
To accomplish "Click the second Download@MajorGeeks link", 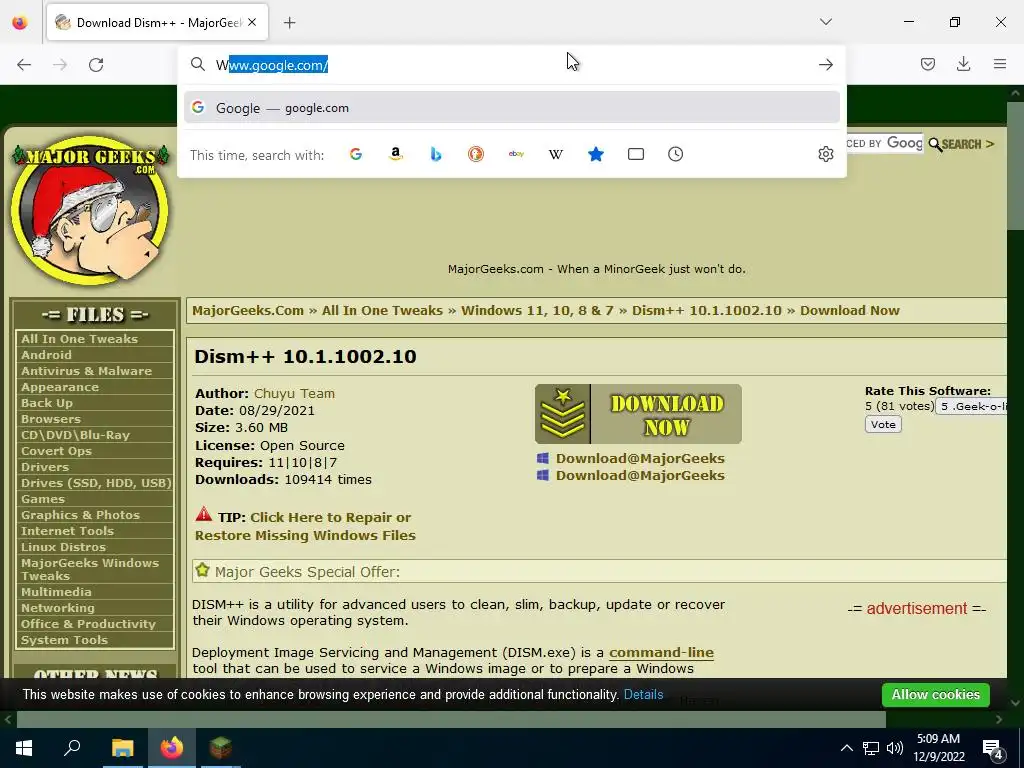I will pyautogui.click(x=640, y=475).
